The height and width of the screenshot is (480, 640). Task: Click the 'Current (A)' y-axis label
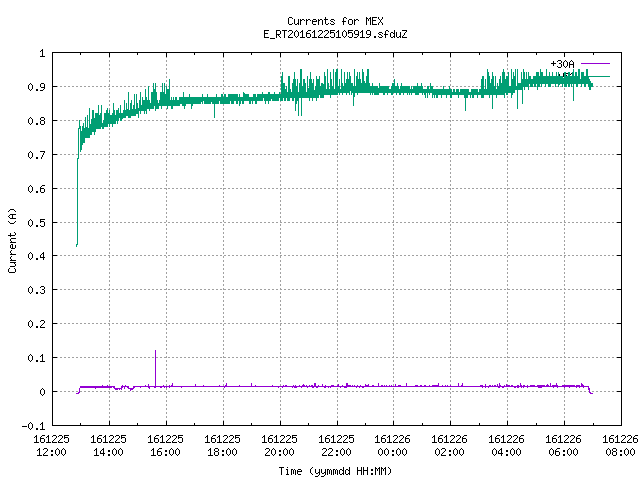12,240
